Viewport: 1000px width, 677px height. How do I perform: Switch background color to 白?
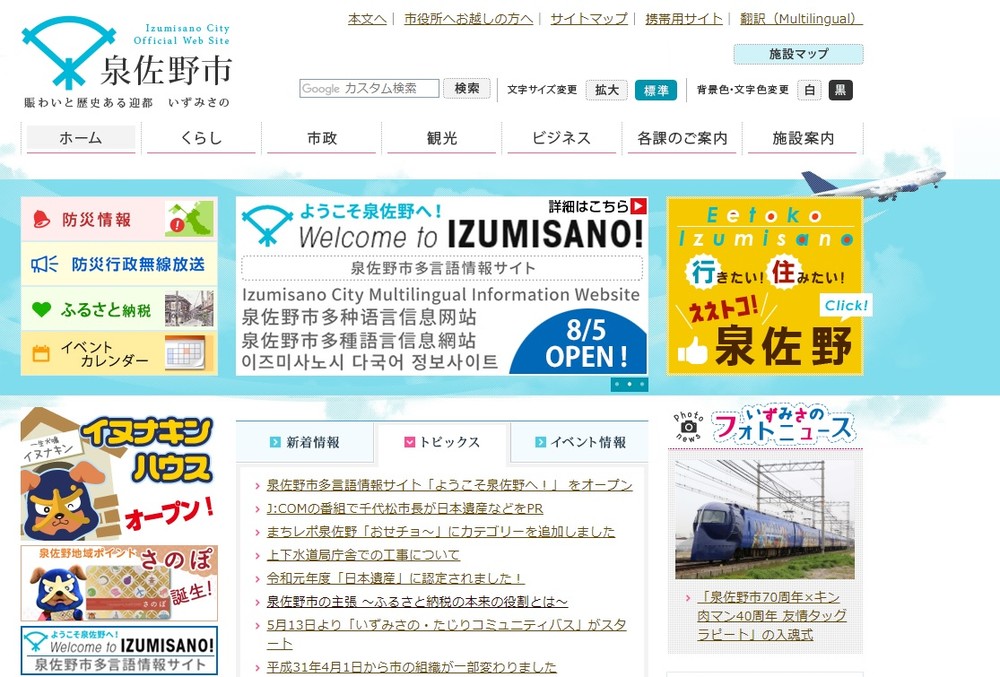click(809, 90)
